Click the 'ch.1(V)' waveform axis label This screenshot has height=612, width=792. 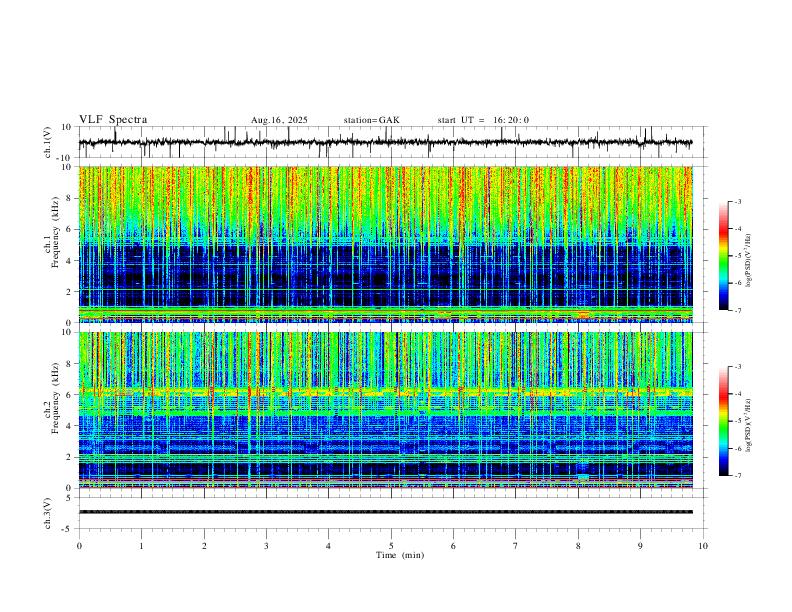click(x=47, y=142)
